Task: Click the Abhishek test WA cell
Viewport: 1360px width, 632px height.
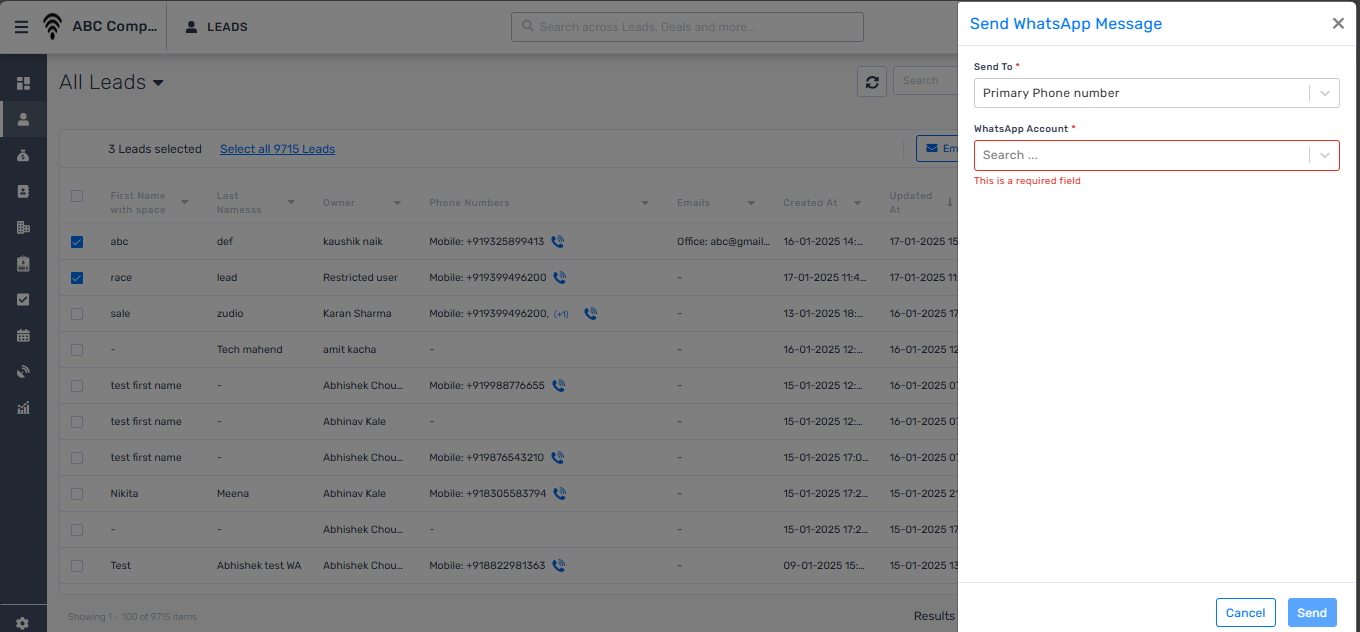Action: 259,566
